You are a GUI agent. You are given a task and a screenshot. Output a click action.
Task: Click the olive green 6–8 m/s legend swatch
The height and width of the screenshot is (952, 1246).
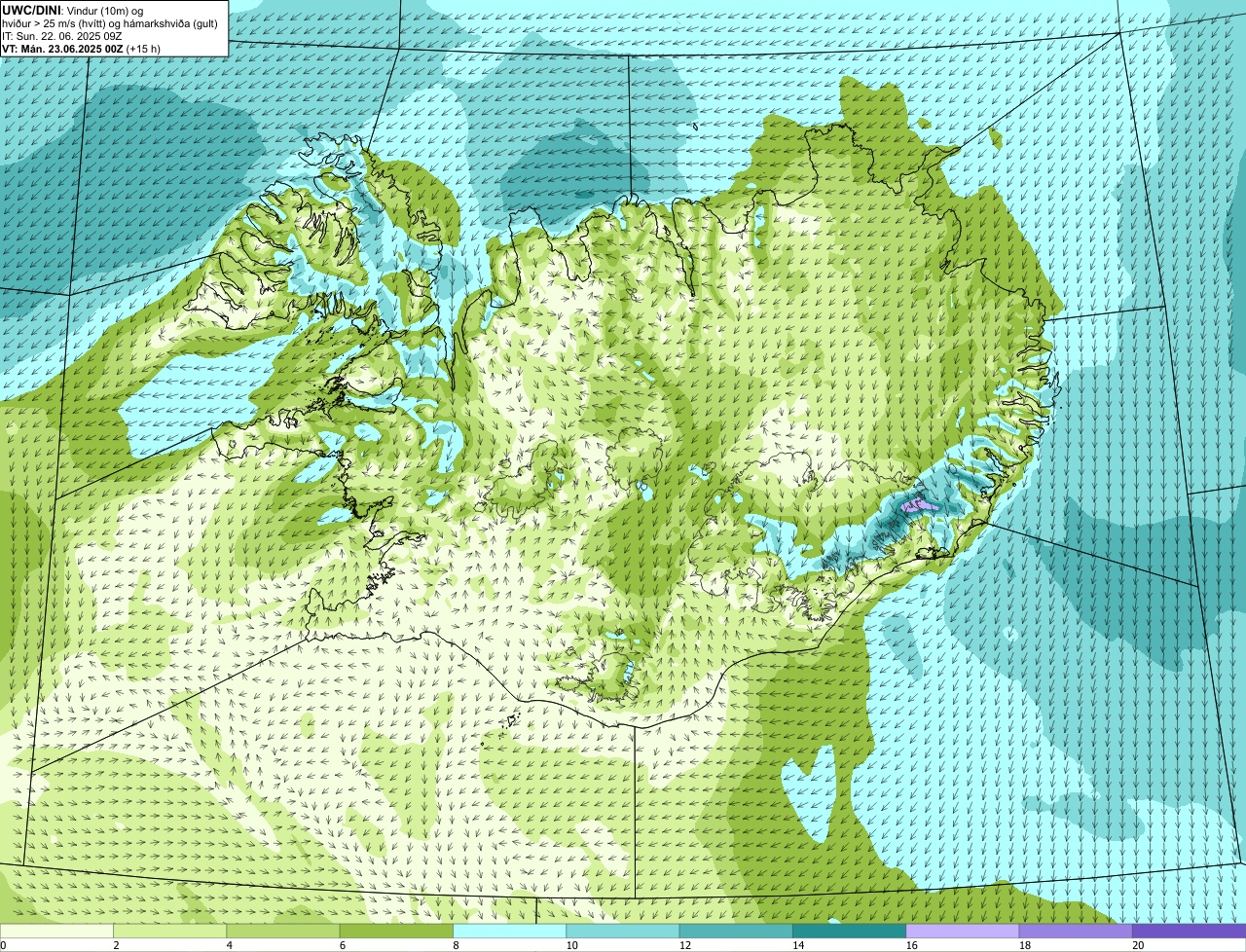point(396,931)
